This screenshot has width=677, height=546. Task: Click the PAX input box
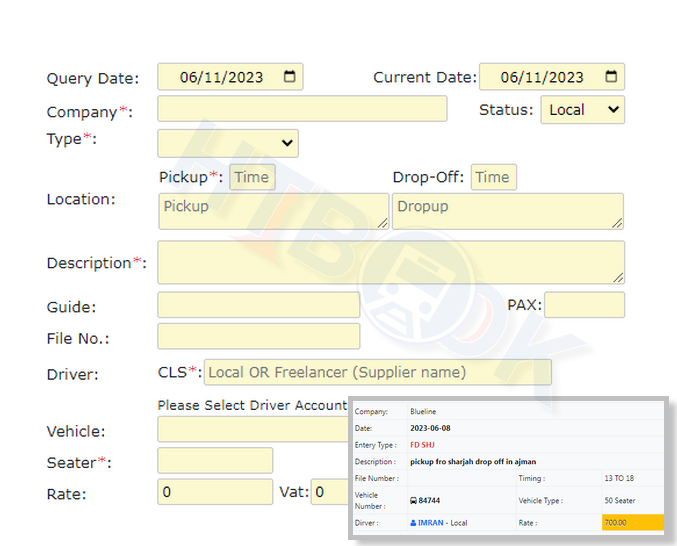pyautogui.click(x=584, y=305)
